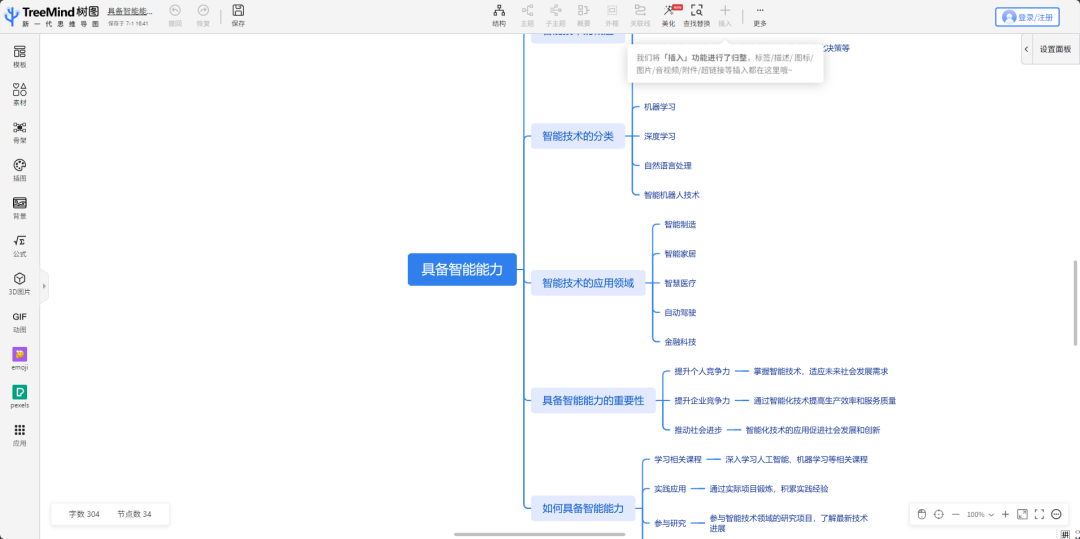Click the vertical scrollbar on right edge
Image resolution: width=1080 pixels, height=539 pixels.
tap(1076, 303)
